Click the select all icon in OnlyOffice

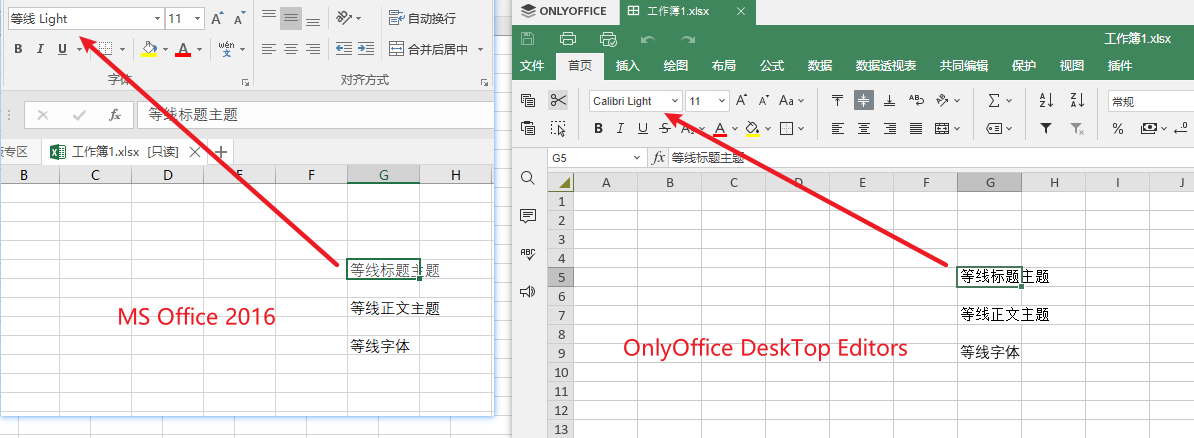[558, 129]
